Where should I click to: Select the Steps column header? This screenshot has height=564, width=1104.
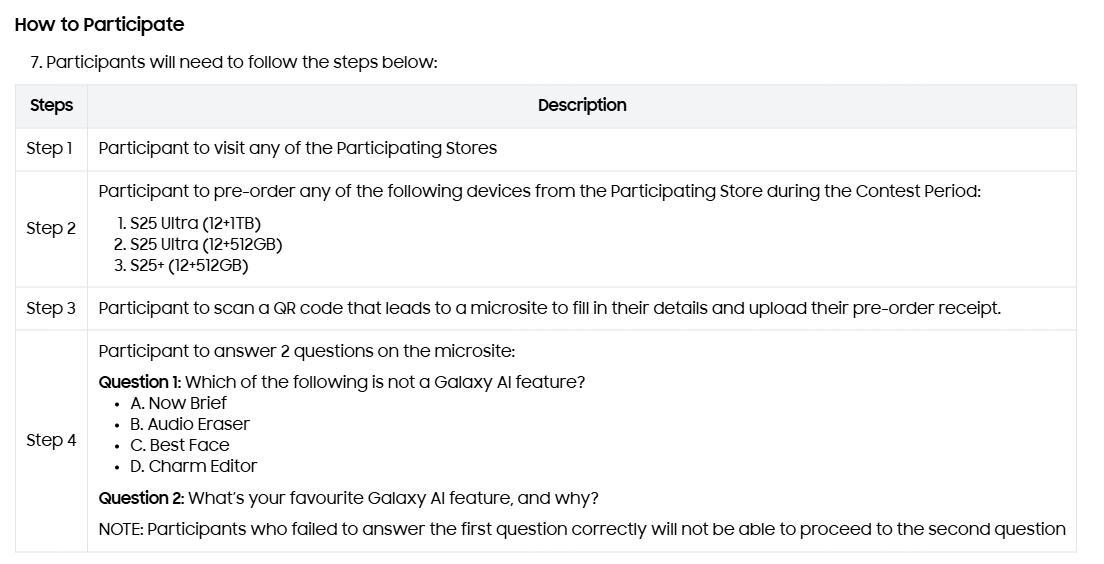pos(51,106)
